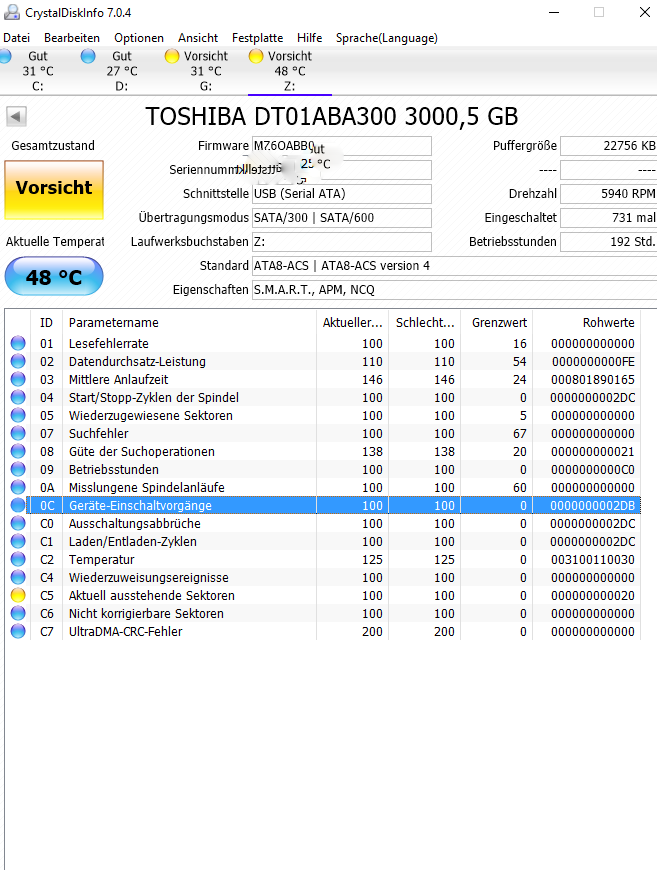The width and height of the screenshot is (657, 870).
Task: Click the Laufwerksbuchstaben Z: field
Action: (342, 242)
